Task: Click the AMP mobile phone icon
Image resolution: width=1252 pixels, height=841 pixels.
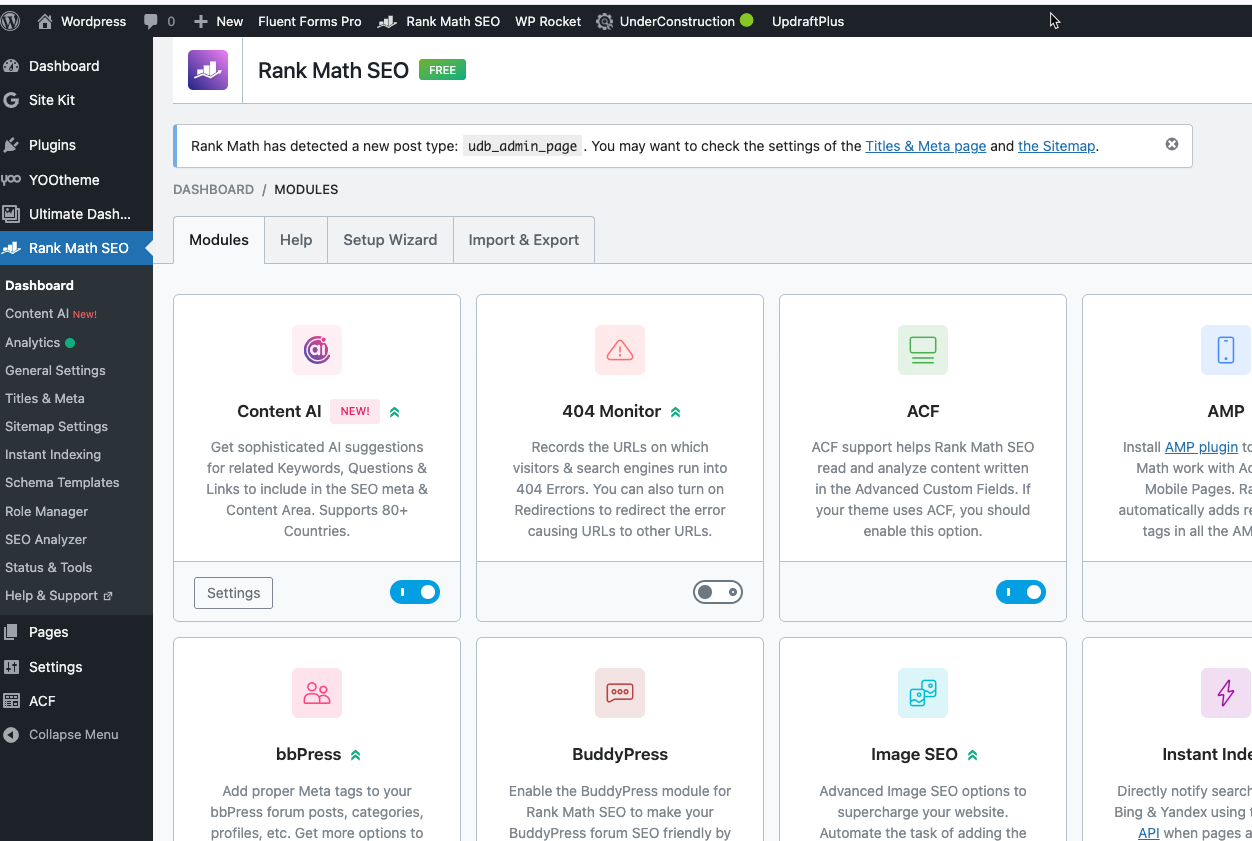Action: click(1226, 350)
